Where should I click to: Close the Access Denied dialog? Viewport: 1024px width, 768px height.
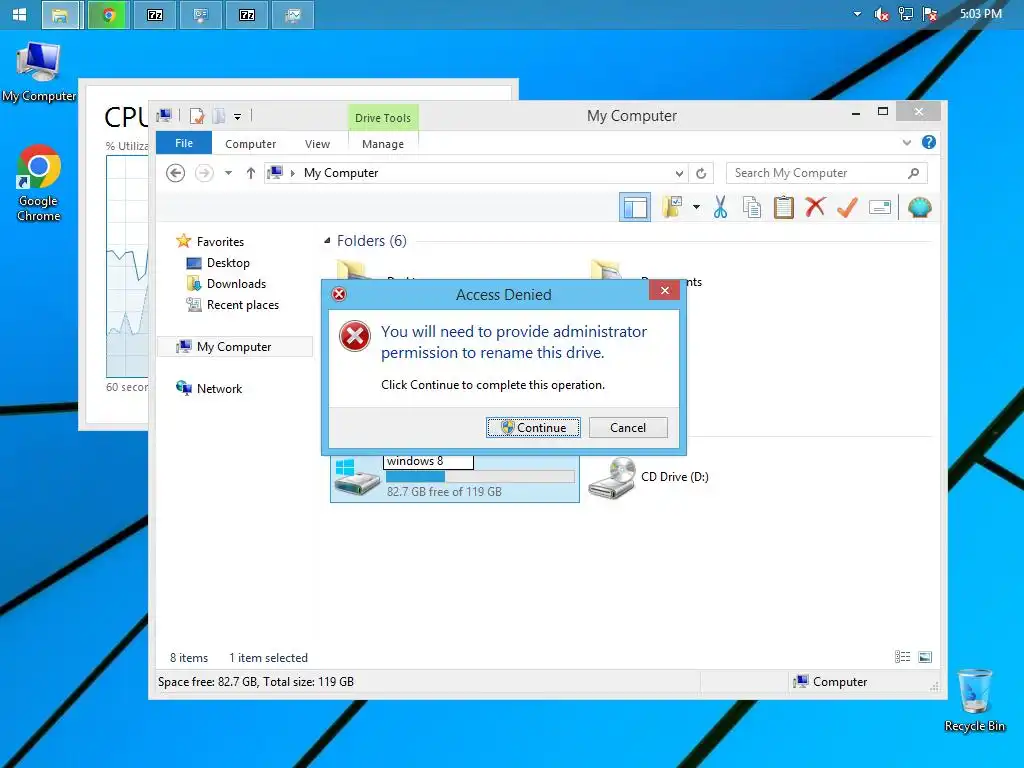coord(665,291)
